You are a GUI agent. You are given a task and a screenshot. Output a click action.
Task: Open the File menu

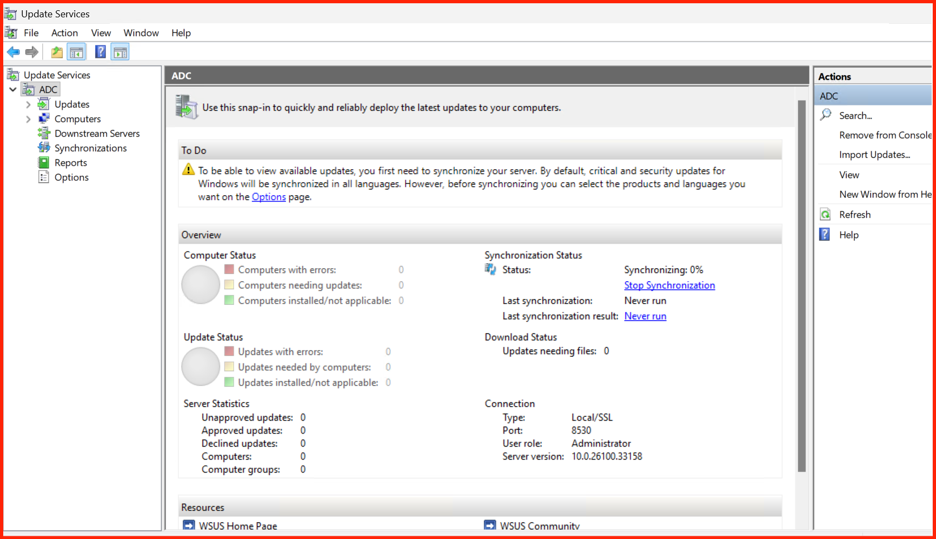[31, 33]
